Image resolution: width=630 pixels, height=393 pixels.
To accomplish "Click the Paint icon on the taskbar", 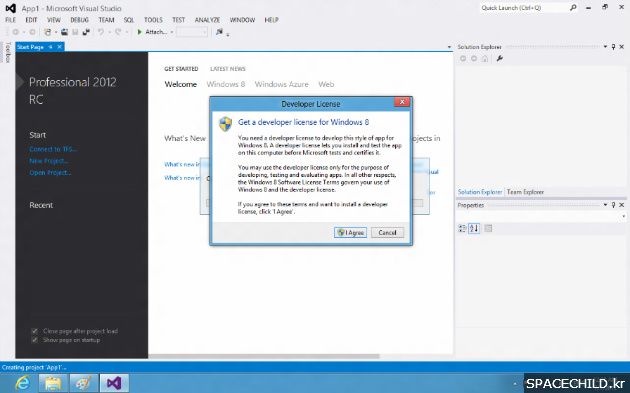I will tap(84, 383).
